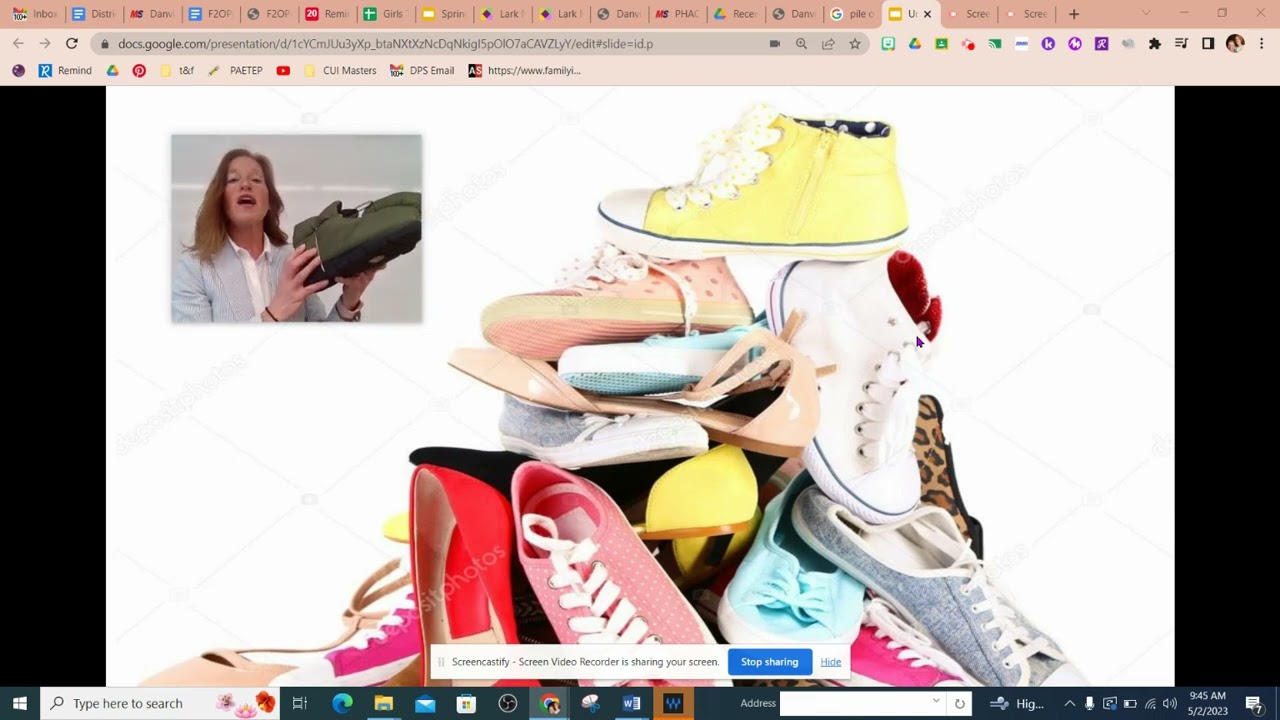Switch to the Rece Drive tab
Screen dimensions: 1280x720
(x=733, y=14)
